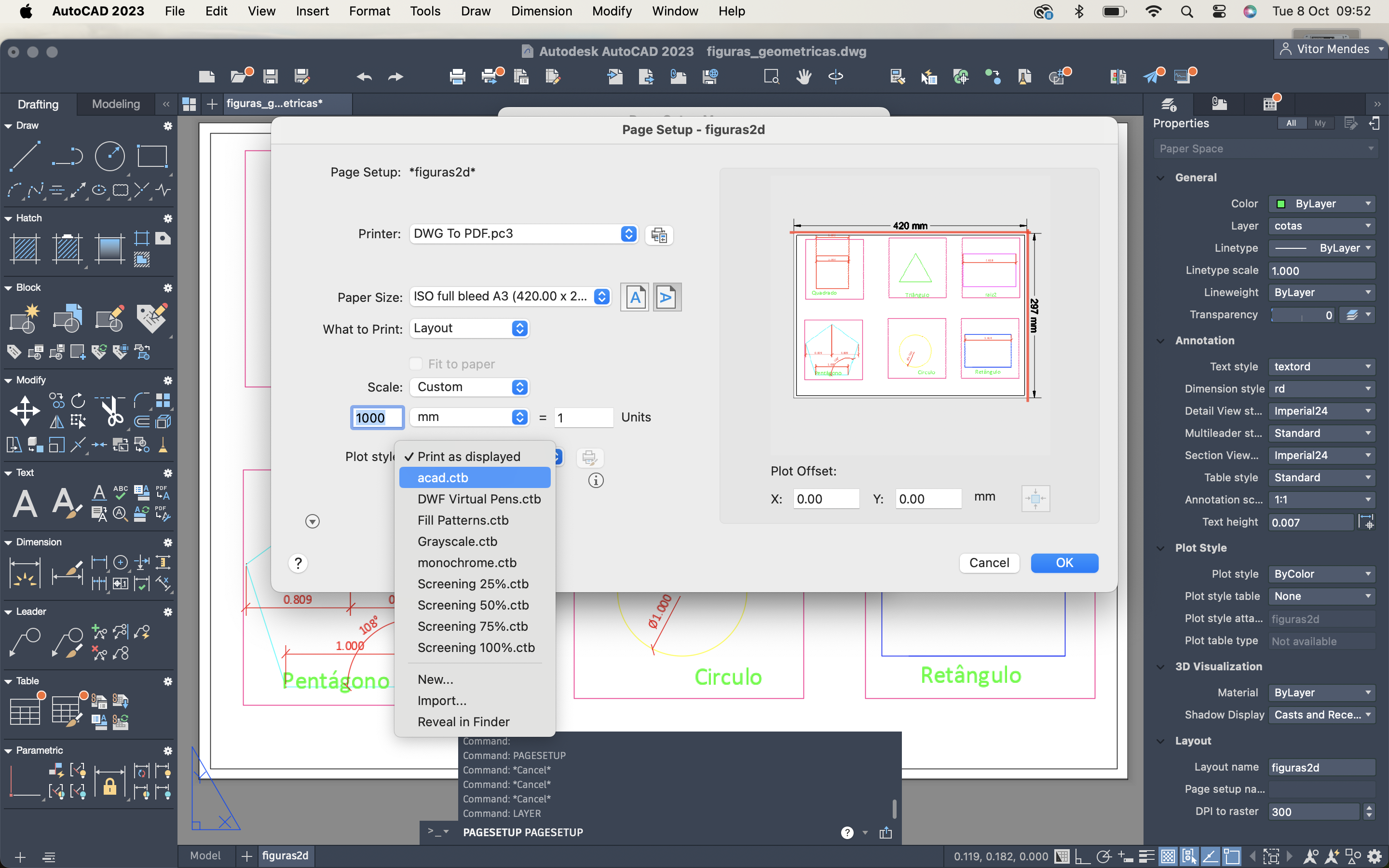Open the Vitor Mendes account button
The width and height of the screenshot is (1389, 868).
[x=1332, y=49]
